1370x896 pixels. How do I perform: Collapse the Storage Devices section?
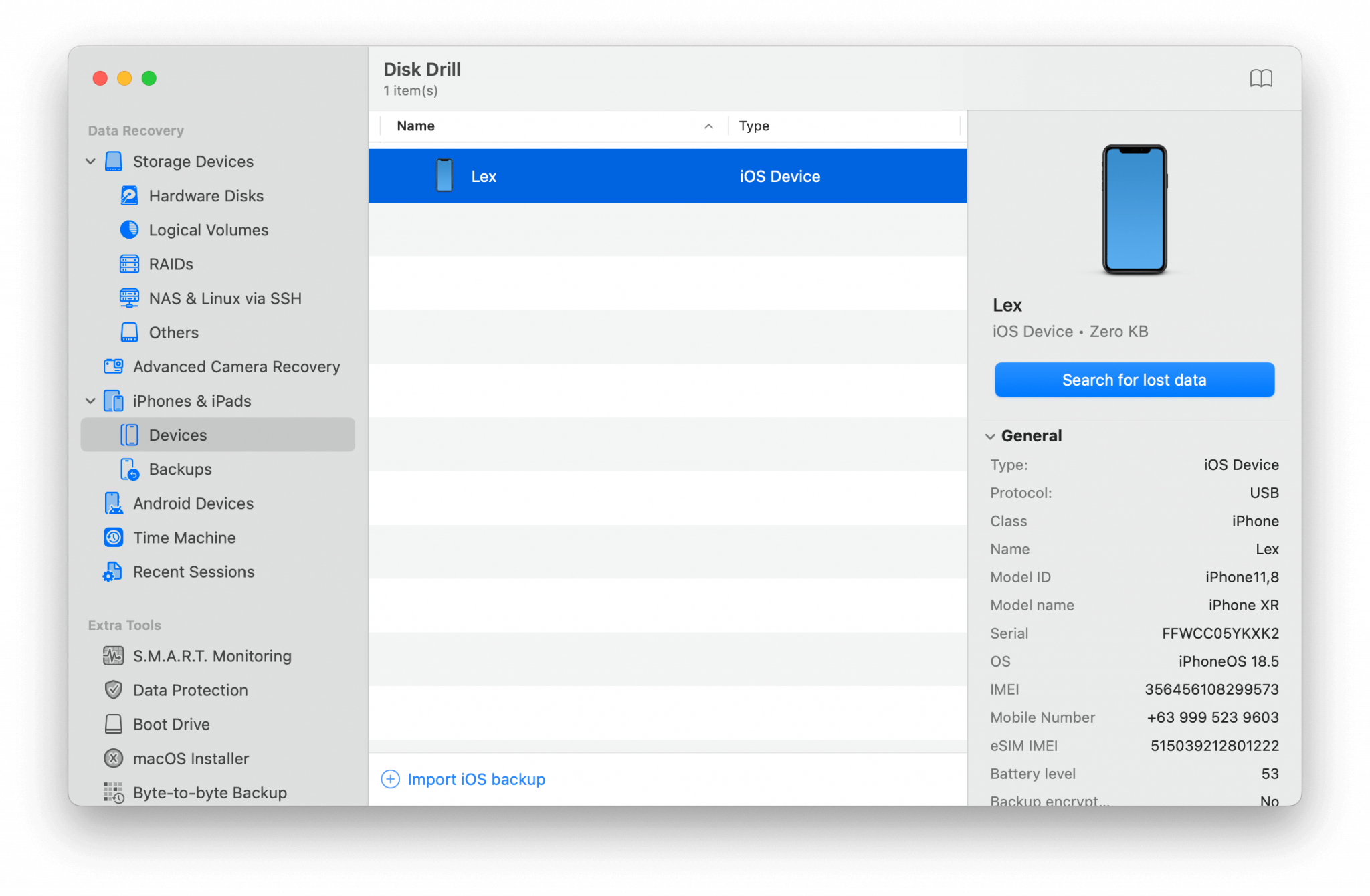pyautogui.click(x=90, y=161)
